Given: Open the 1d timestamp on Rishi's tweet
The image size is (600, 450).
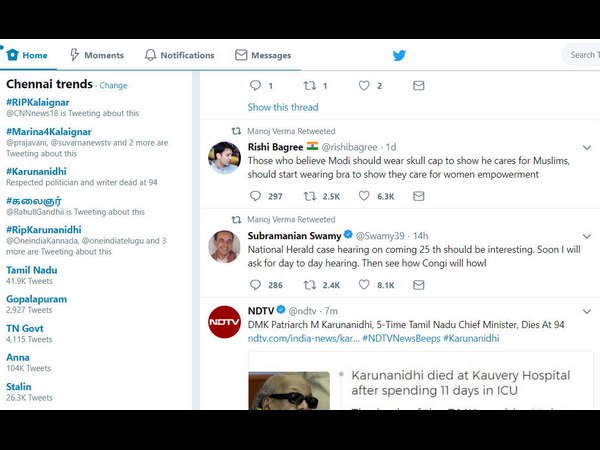Looking at the screenshot, I should tap(391, 147).
